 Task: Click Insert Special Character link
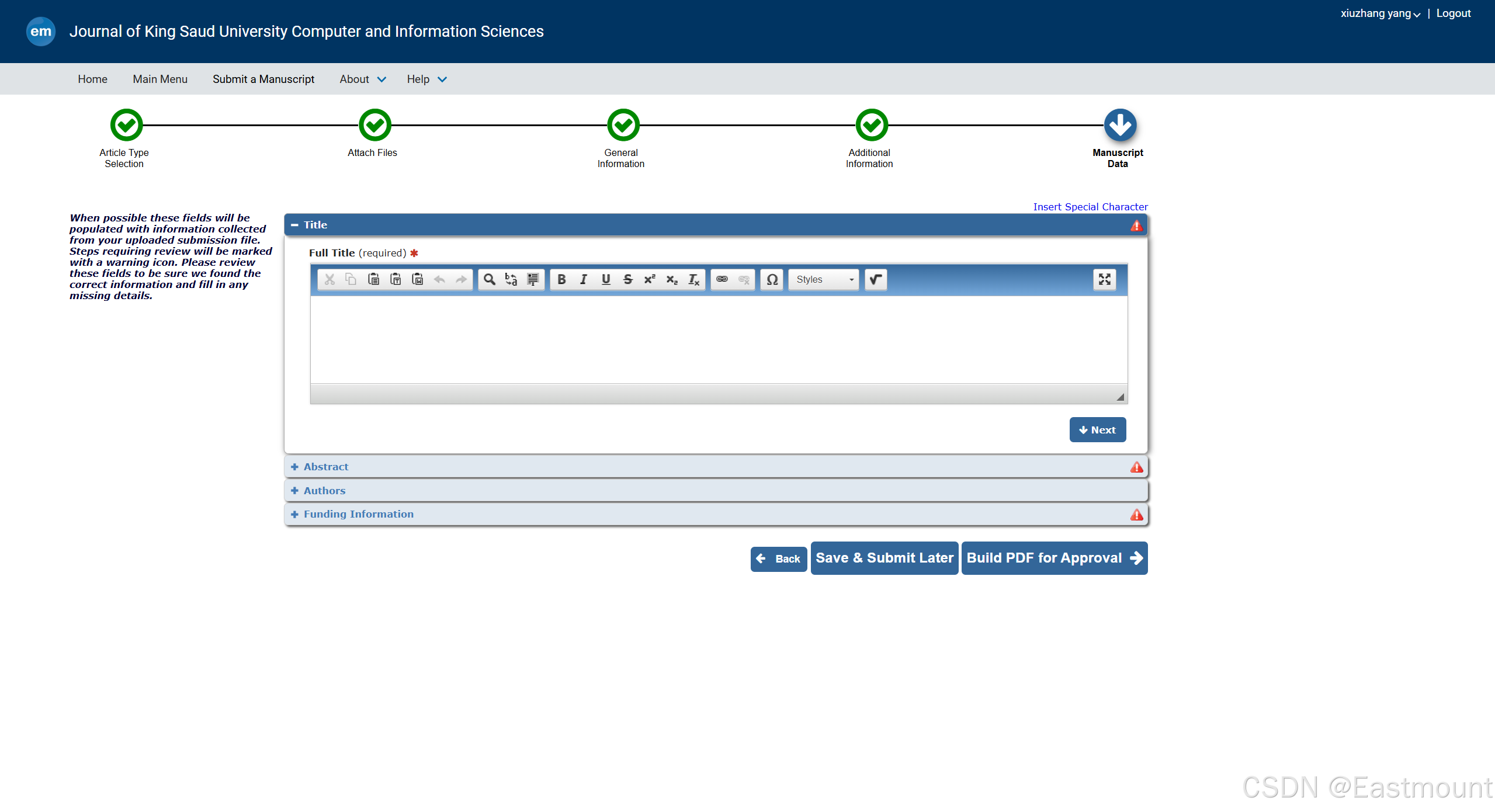[x=1090, y=207]
